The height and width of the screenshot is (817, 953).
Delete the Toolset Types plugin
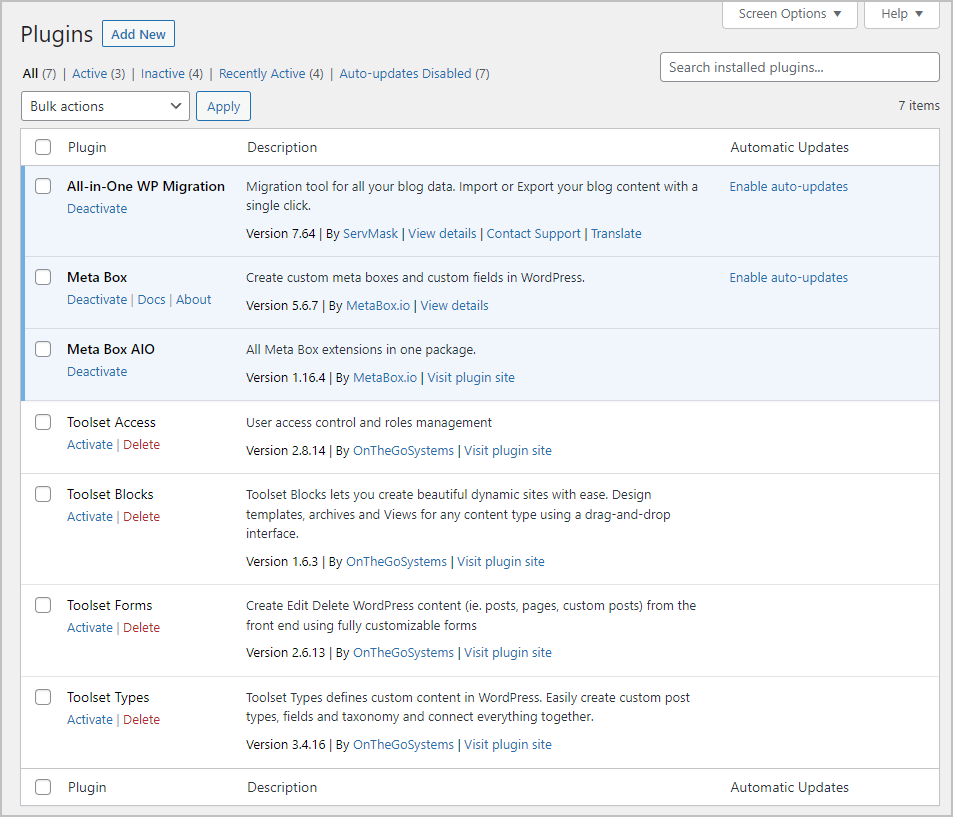[142, 719]
